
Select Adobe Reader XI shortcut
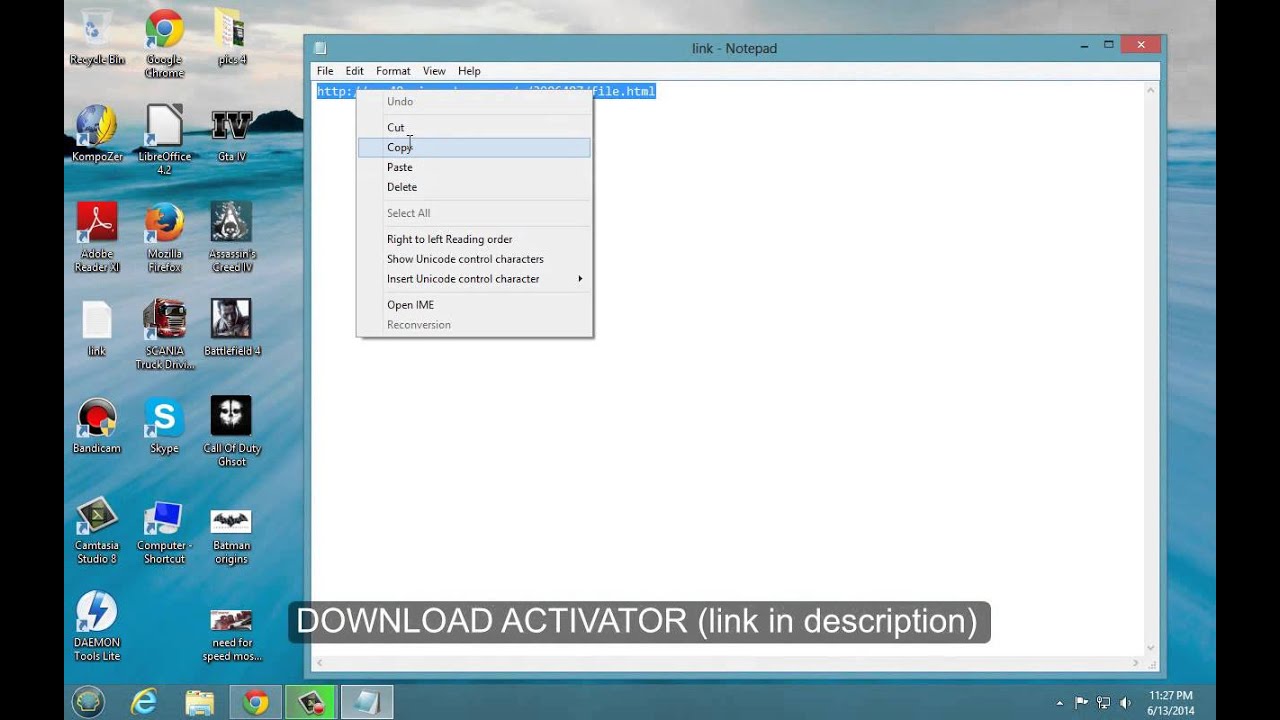pyautogui.click(x=97, y=238)
